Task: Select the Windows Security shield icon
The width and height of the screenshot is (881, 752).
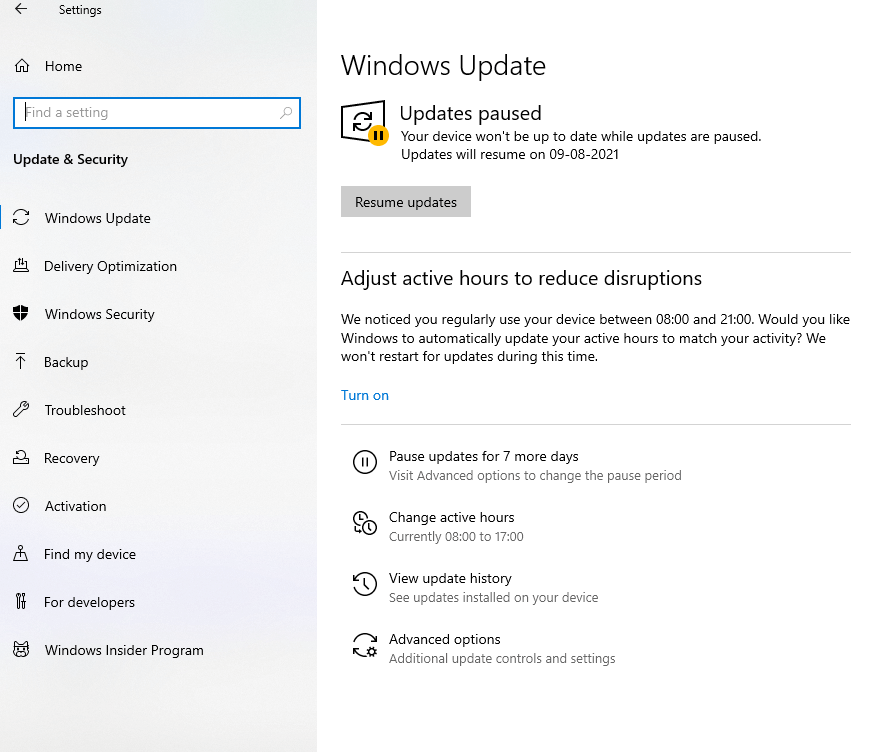Action: click(22, 314)
